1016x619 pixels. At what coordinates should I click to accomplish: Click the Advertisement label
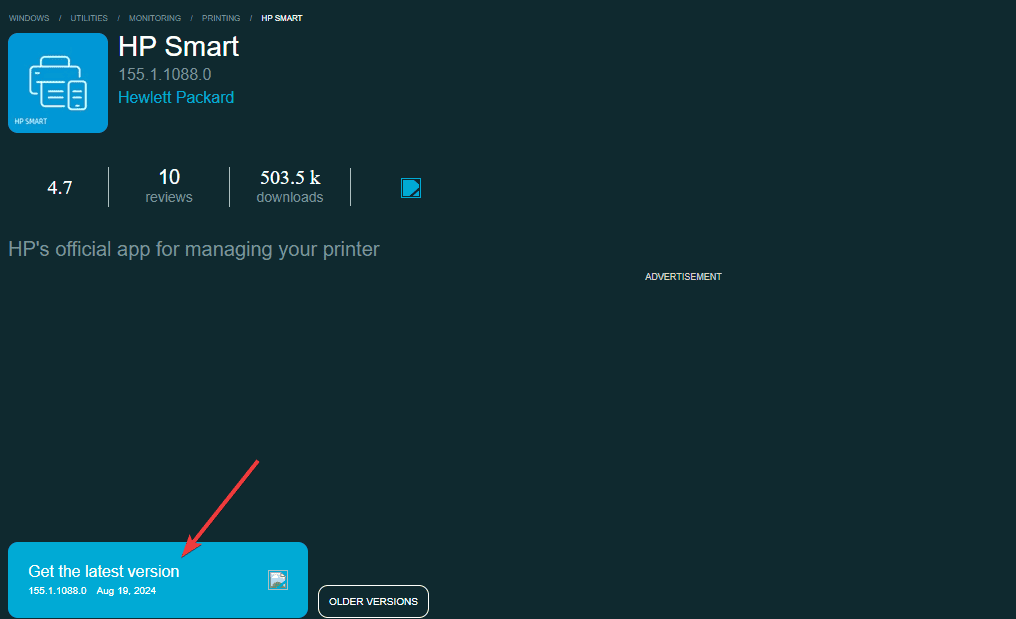(x=683, y=277)
